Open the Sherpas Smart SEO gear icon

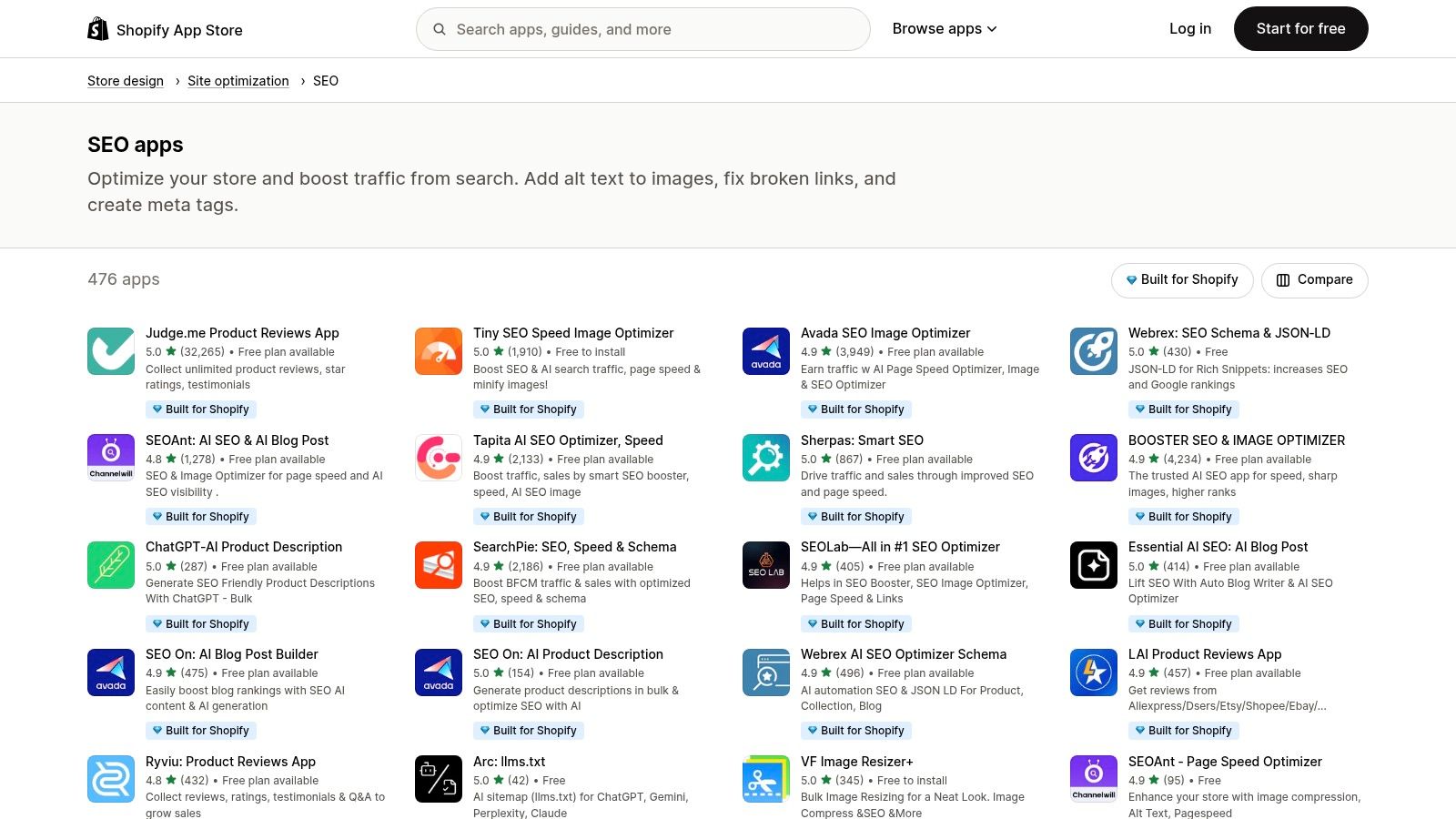(x=766, y=458)
